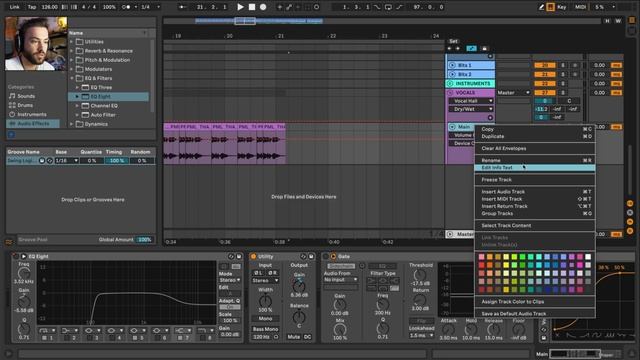Open the Vocal Hall automation device chooser
The width and height of the screenshot is (640, 360).
point(471,101)
